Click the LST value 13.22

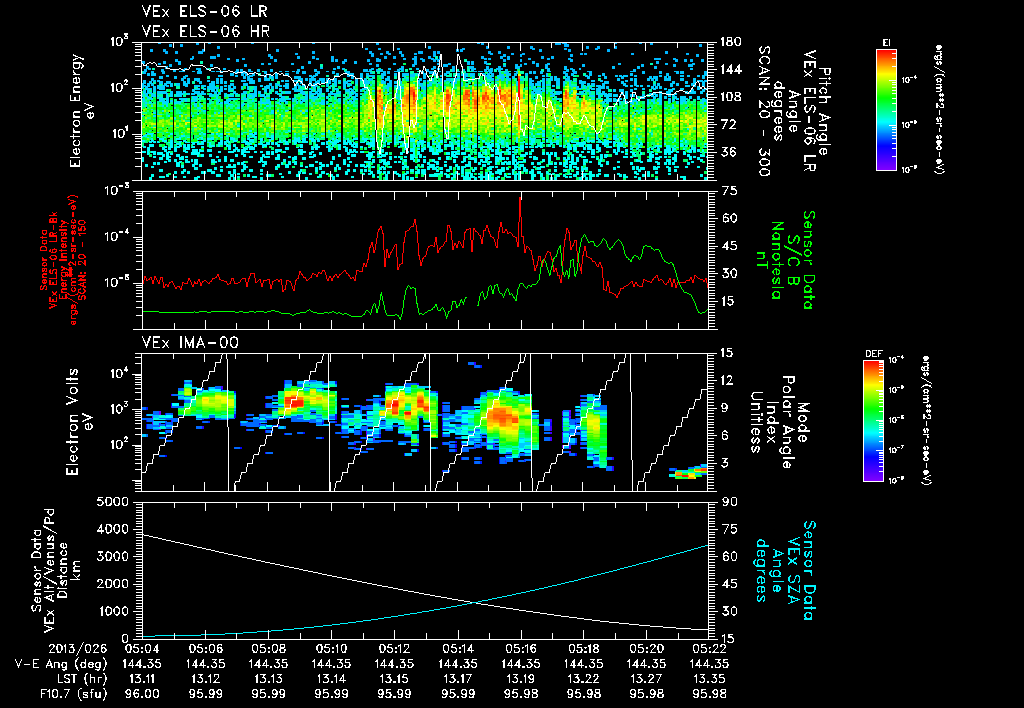tap(584, 679)
